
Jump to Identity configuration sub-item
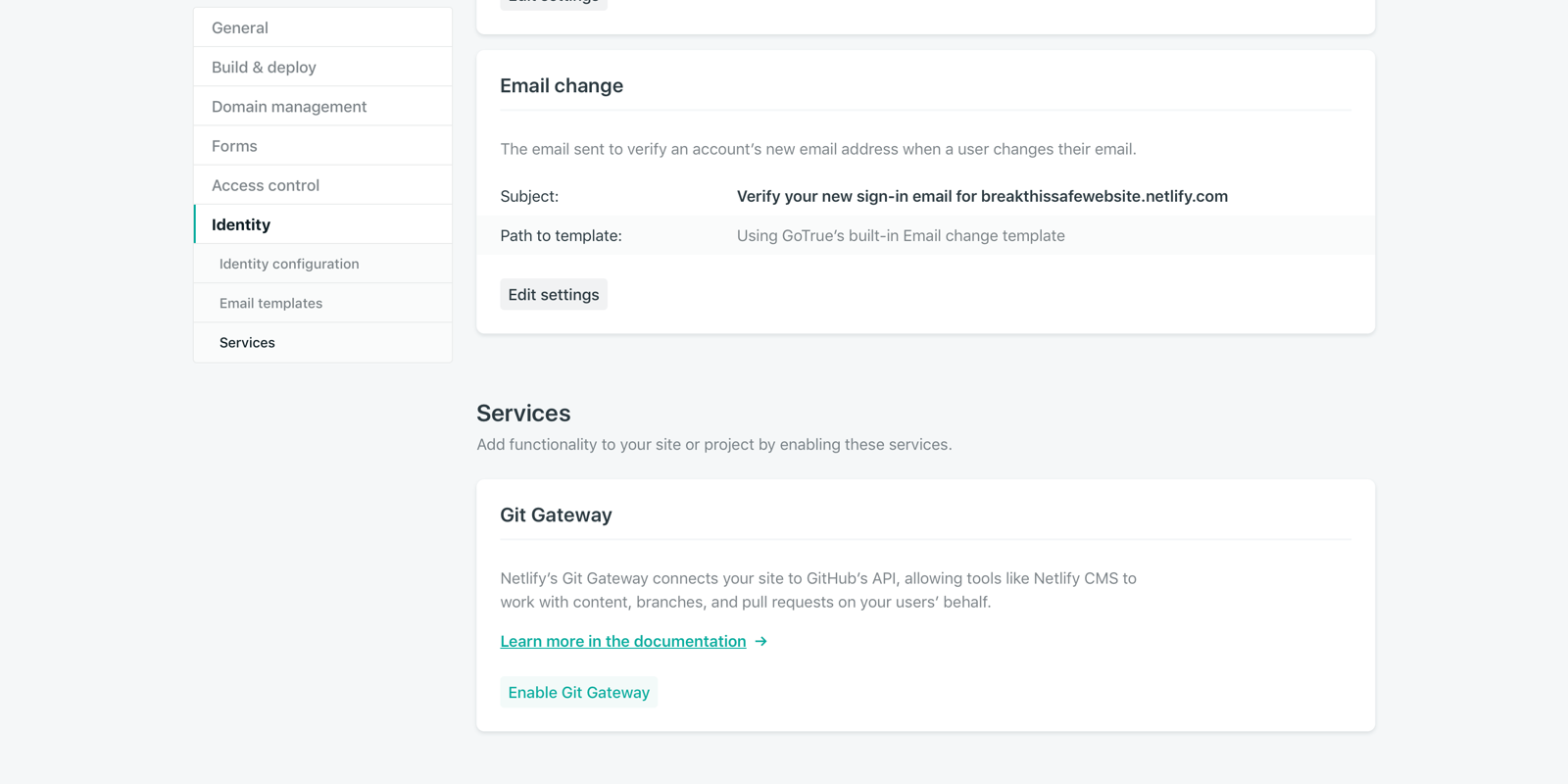click(x=289, y=264)
